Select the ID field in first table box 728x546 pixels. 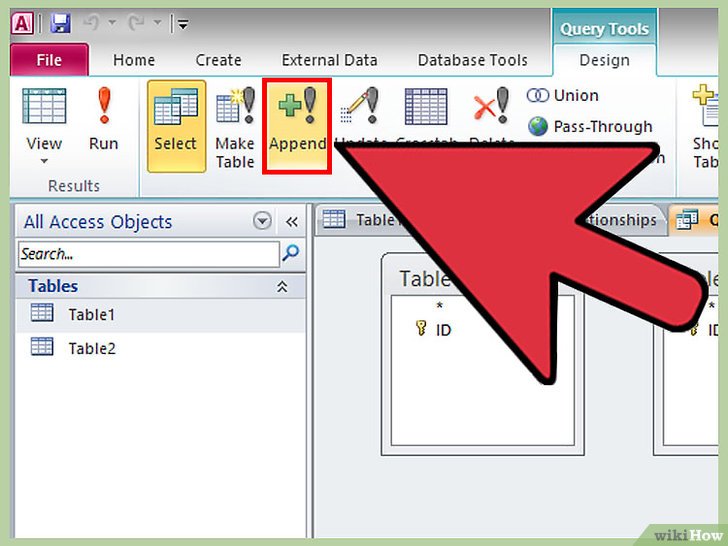click(443, 330)
